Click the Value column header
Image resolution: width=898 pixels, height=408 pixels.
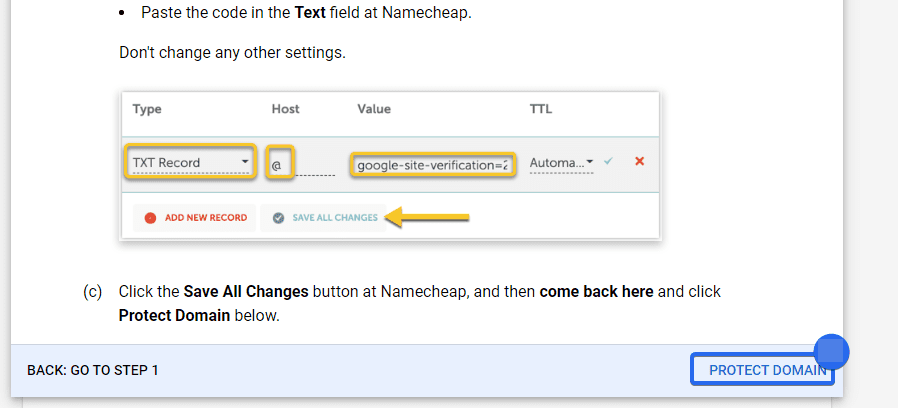(374, 109)
